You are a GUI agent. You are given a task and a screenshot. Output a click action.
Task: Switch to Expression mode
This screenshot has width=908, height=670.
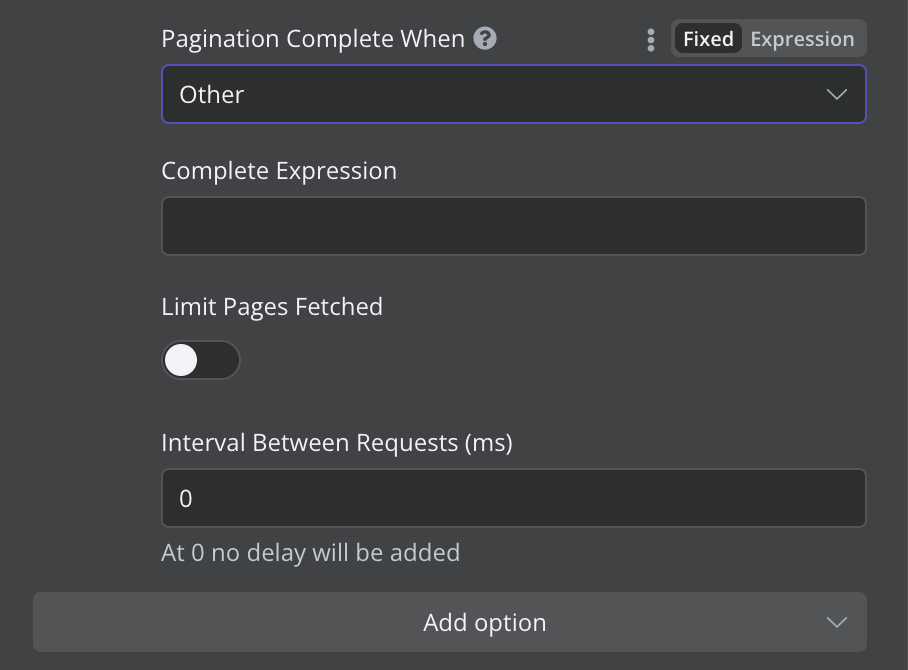pyautogui.click(x=802, y=39)
